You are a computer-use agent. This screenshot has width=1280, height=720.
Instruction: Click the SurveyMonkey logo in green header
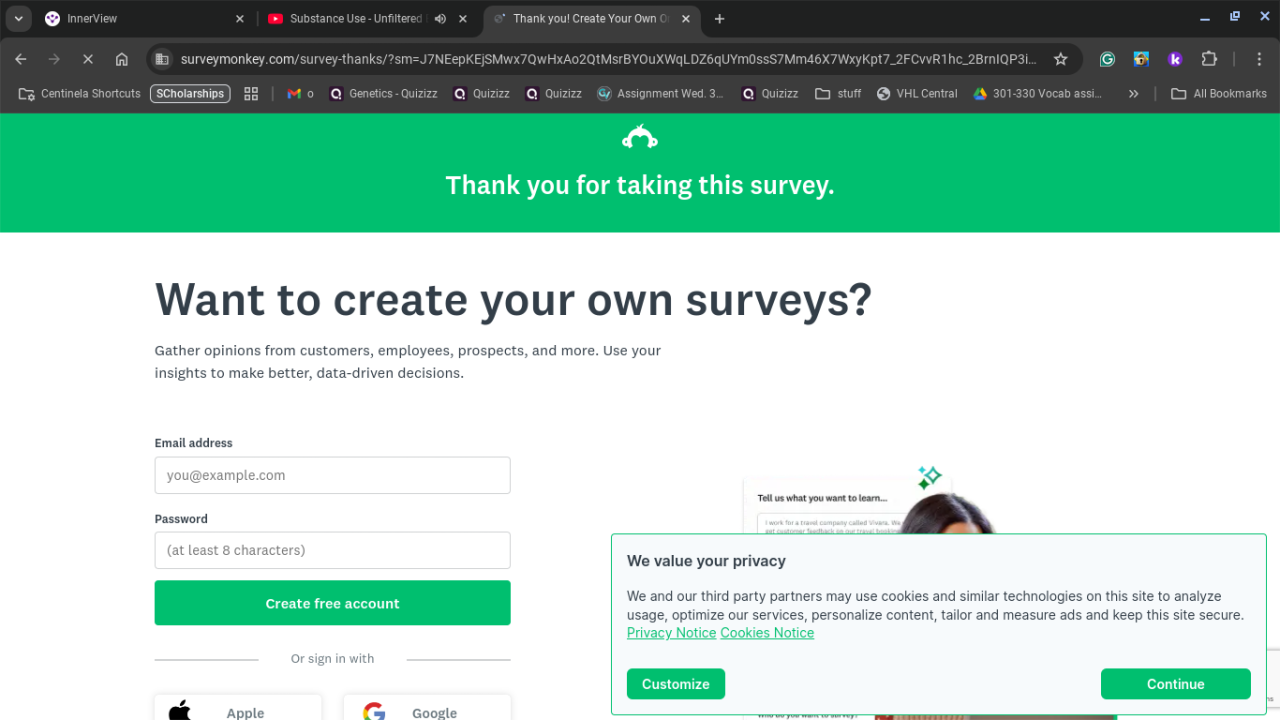coord(639,138)
